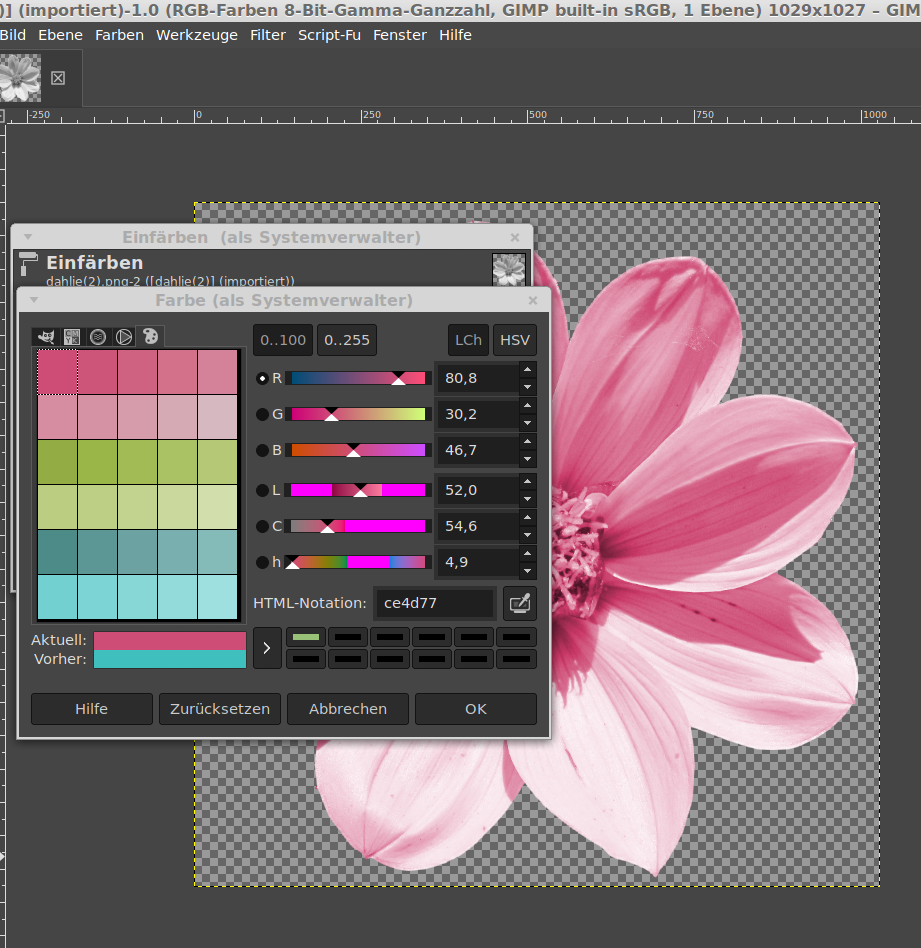
Task: Open the Filter menu
Action: point(268,35)
